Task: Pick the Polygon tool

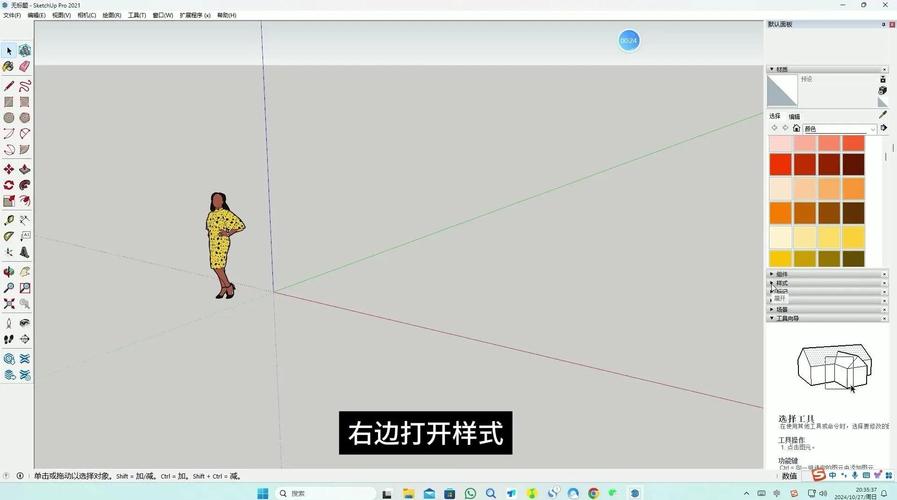Action: (x=25, y=118)
